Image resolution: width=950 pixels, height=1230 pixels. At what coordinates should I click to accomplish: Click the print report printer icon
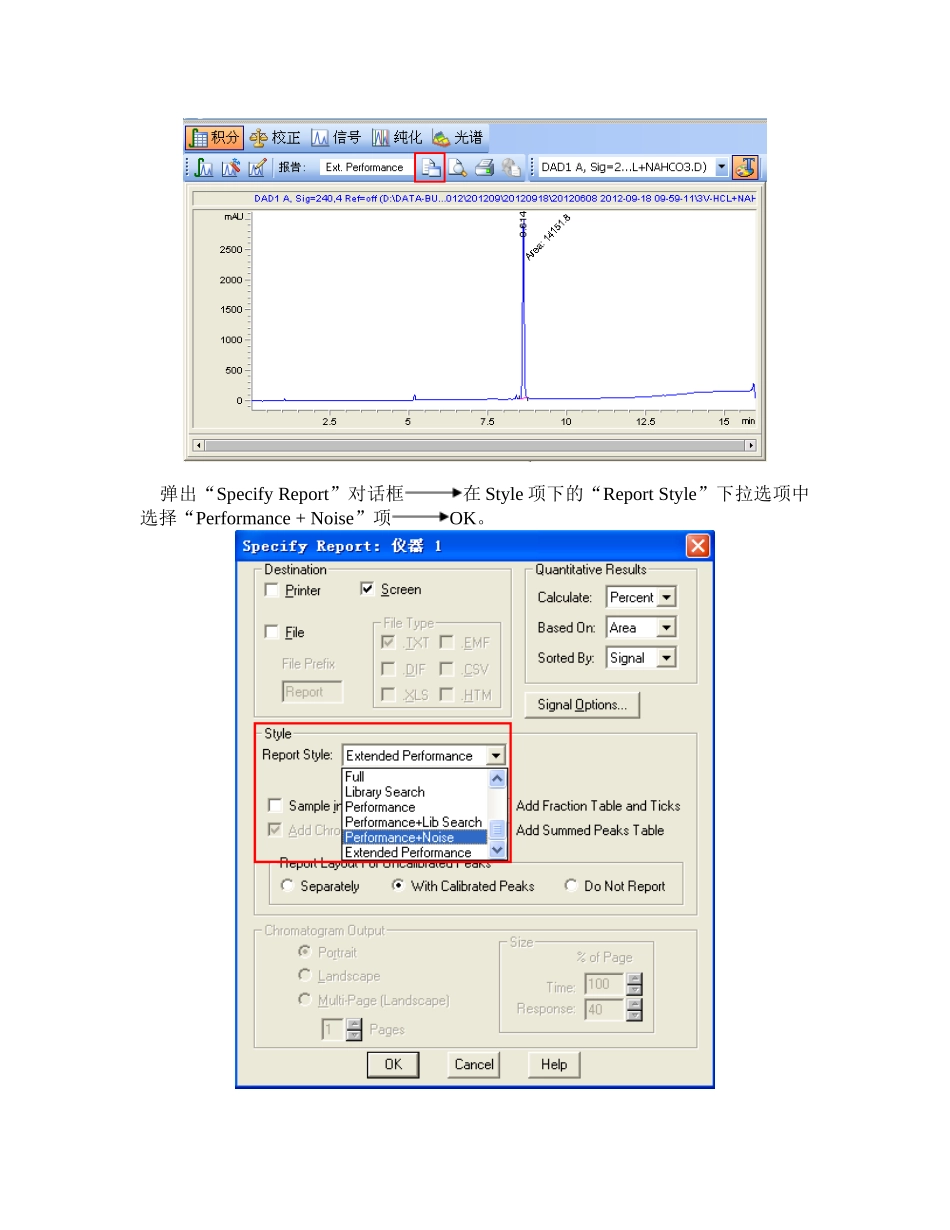tap(484, 168)
